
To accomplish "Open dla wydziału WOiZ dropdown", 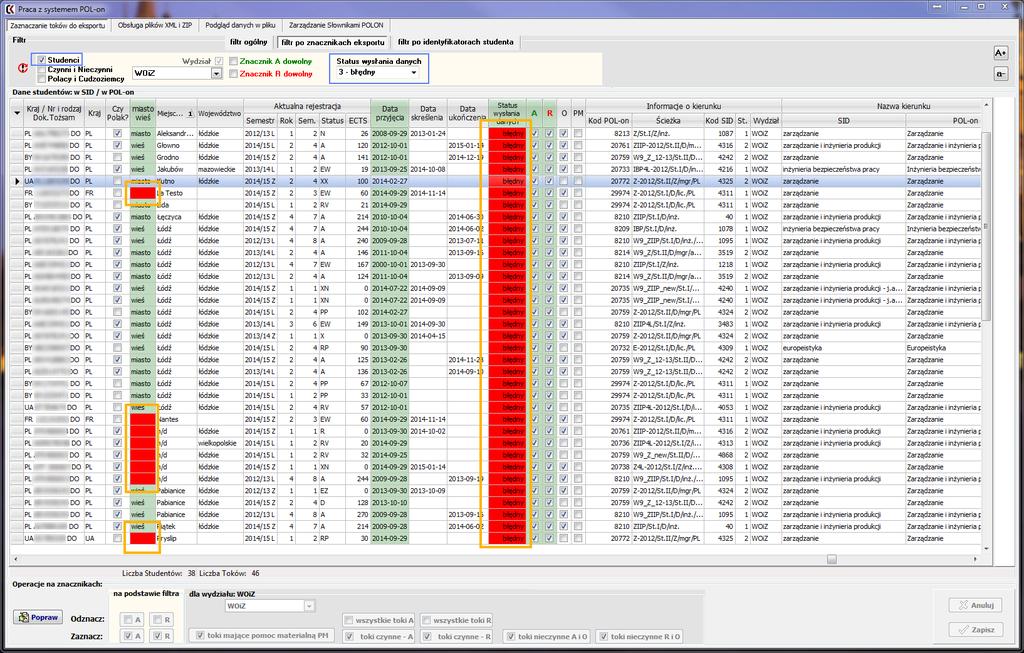I will [309, 606].
